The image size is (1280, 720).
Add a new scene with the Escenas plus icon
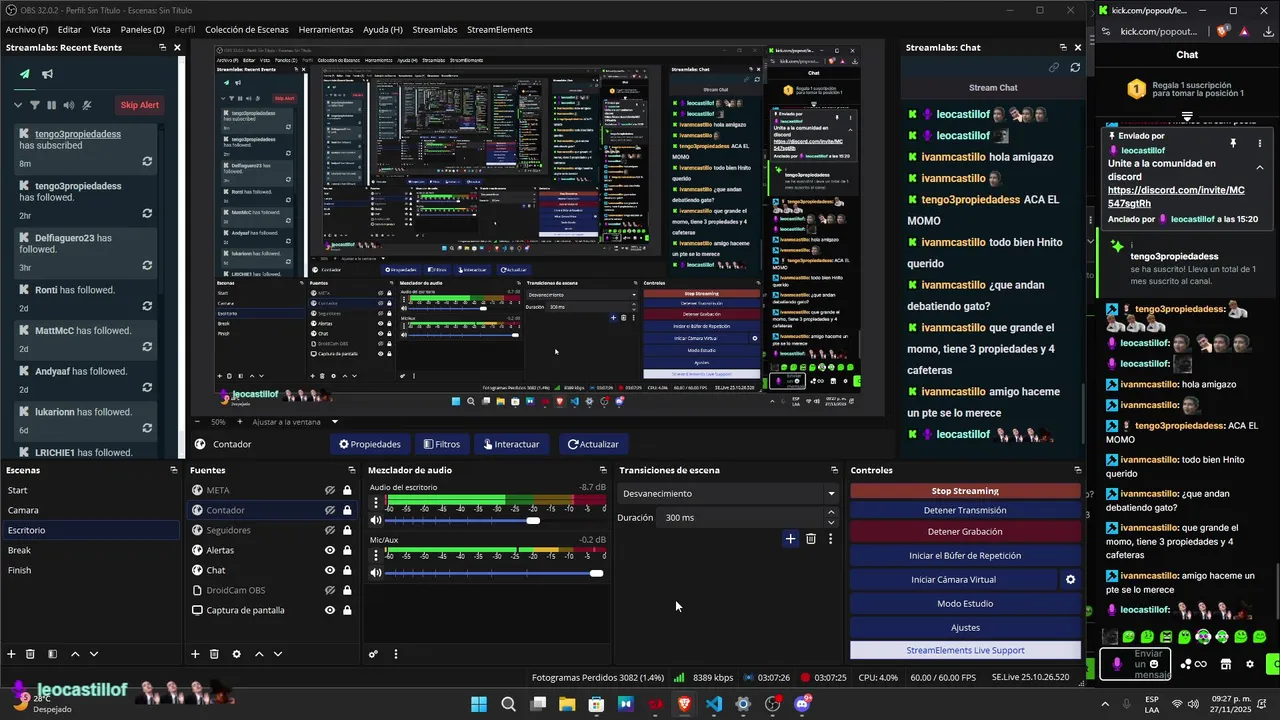pos(11,654)
